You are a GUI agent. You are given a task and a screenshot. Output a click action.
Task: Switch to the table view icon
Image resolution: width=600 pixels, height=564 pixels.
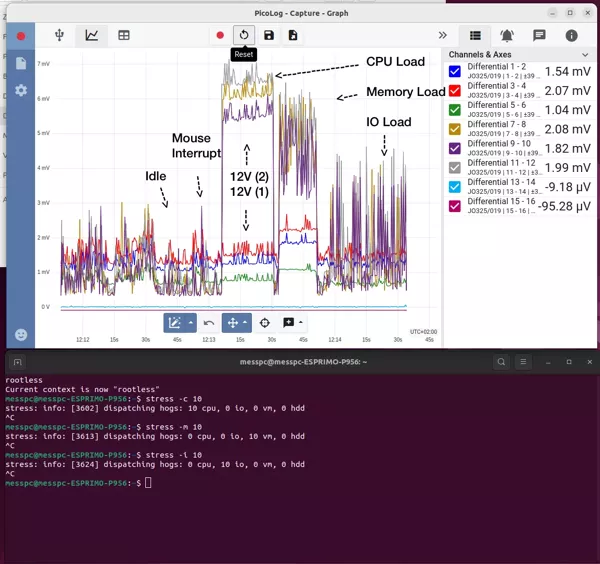click(x=124, y=35)
